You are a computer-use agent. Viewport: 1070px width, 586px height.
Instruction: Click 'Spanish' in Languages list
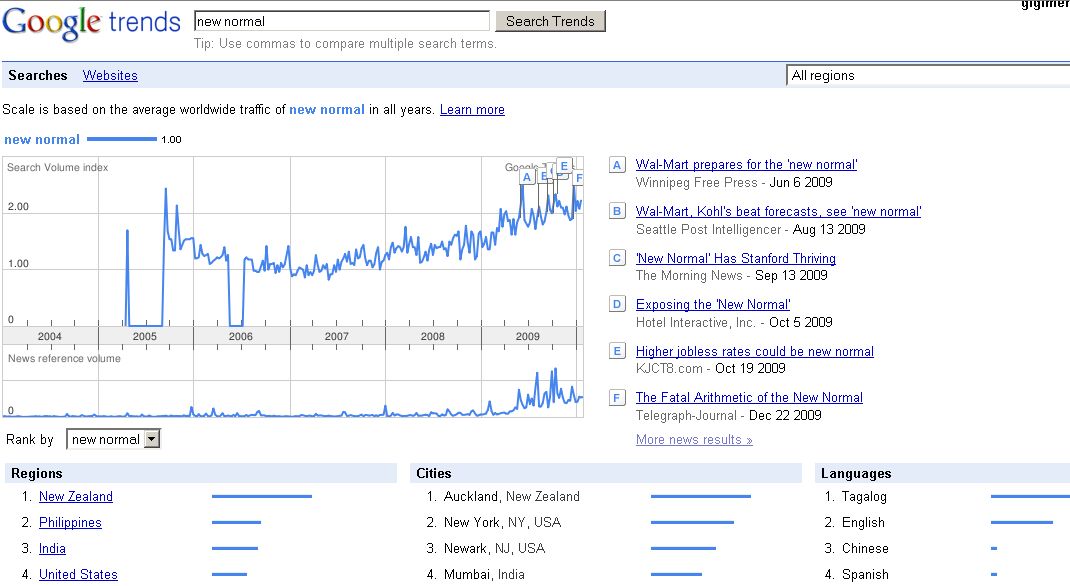click(865, 574)
